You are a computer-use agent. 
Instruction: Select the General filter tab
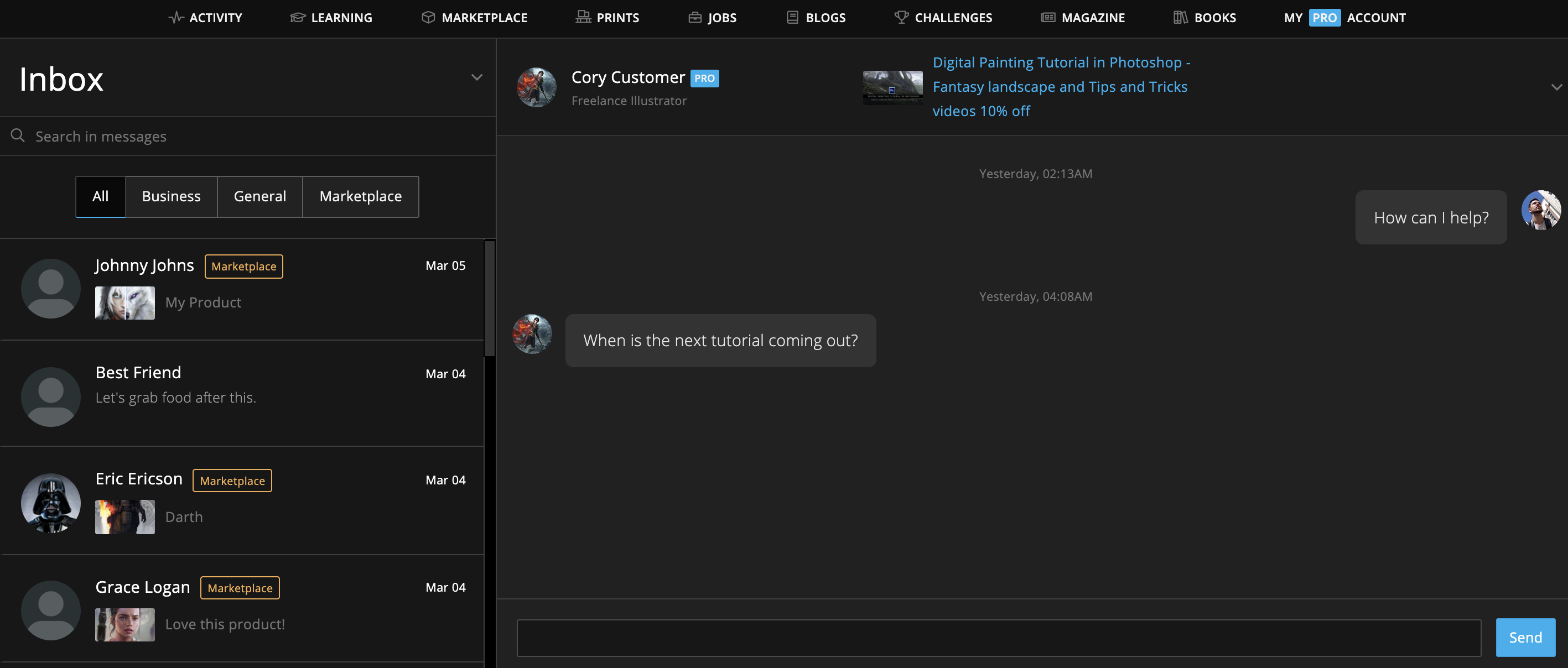pos(259,196)
